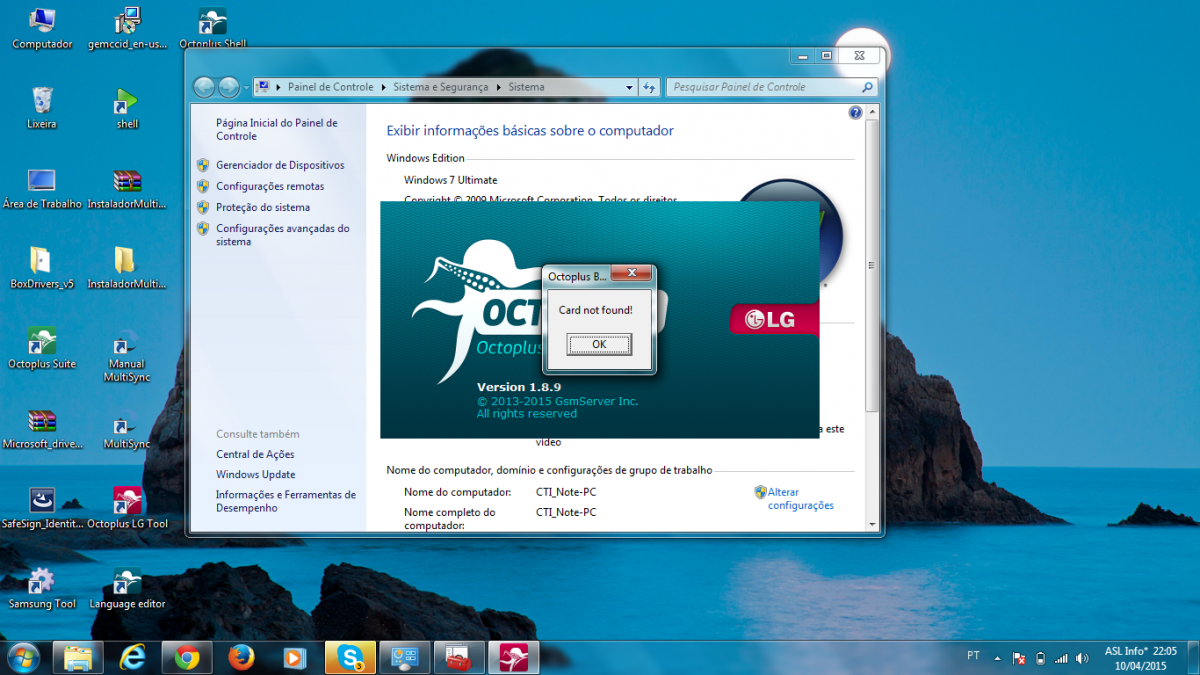Open Octoplus LG Tool desktop shortcut
Image resolution: width=1200 pixels, height=675 pixels.
pyautogui.click(x=127, y=507)
